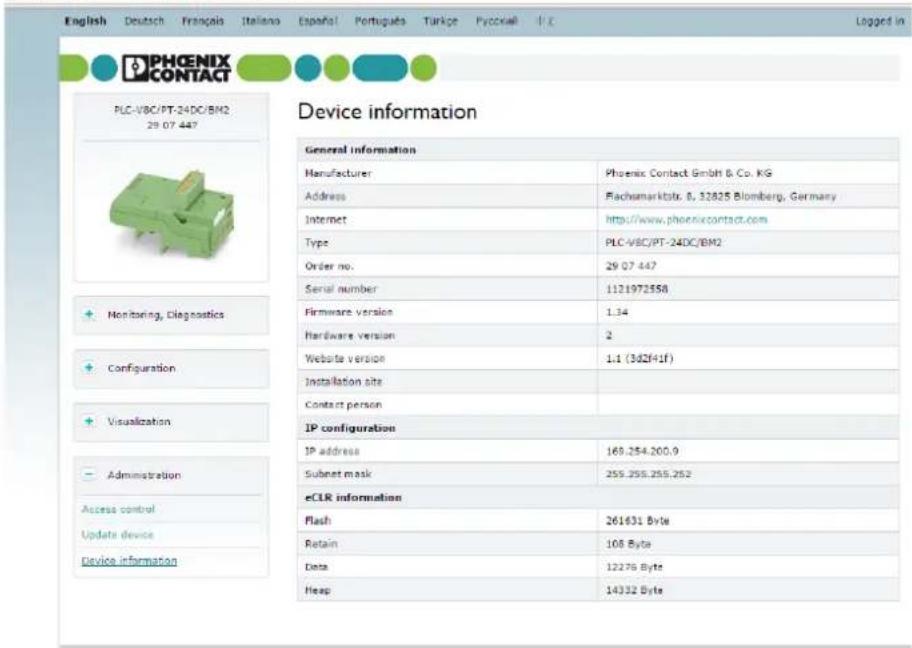Click the Type value in table
This screenshot has height=648, width=912.
[x=664, y=243]
